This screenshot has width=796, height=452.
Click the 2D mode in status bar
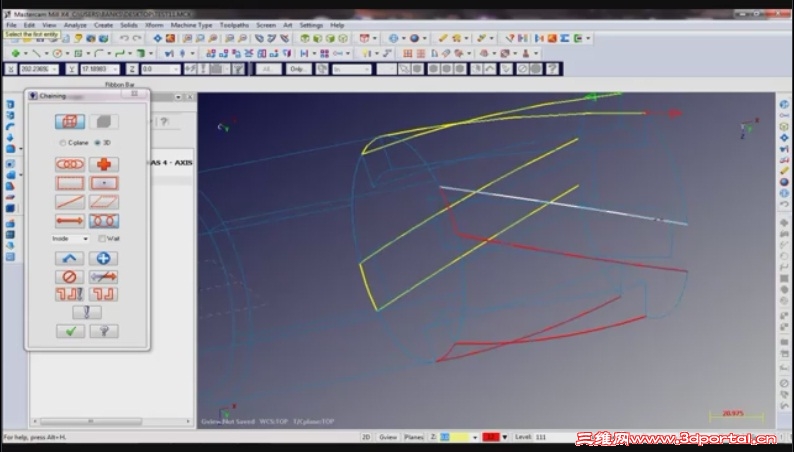pyautogui.click(x=366, y=437)
